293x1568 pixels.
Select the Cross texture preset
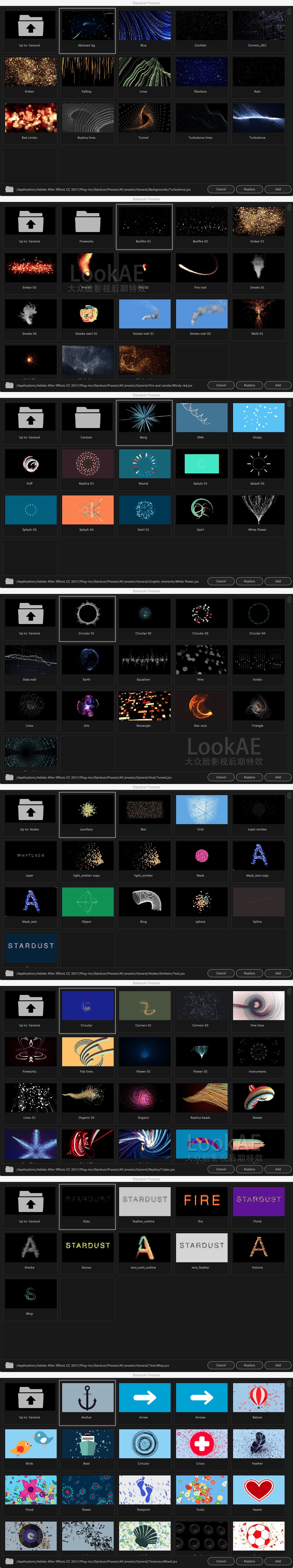pyautogui.click(x=201, y=1444)
